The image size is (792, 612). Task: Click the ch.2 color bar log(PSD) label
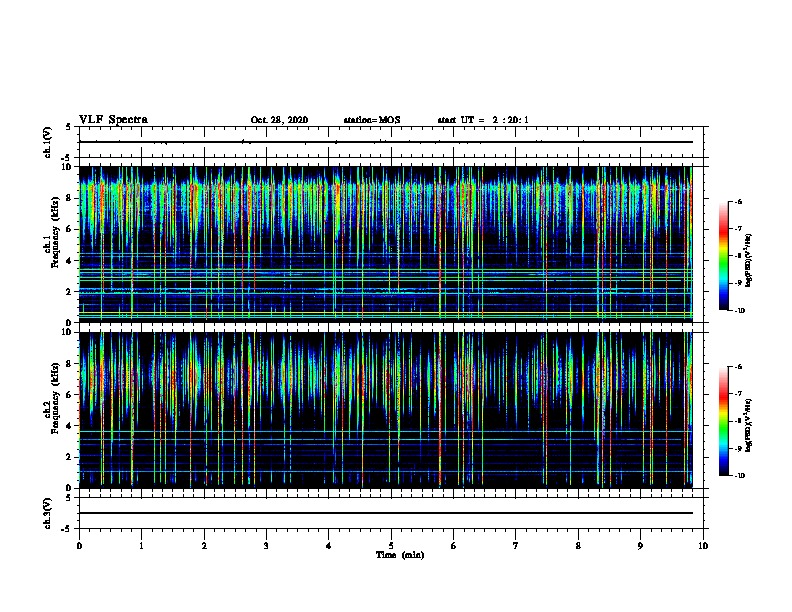(x=749, y=425)
